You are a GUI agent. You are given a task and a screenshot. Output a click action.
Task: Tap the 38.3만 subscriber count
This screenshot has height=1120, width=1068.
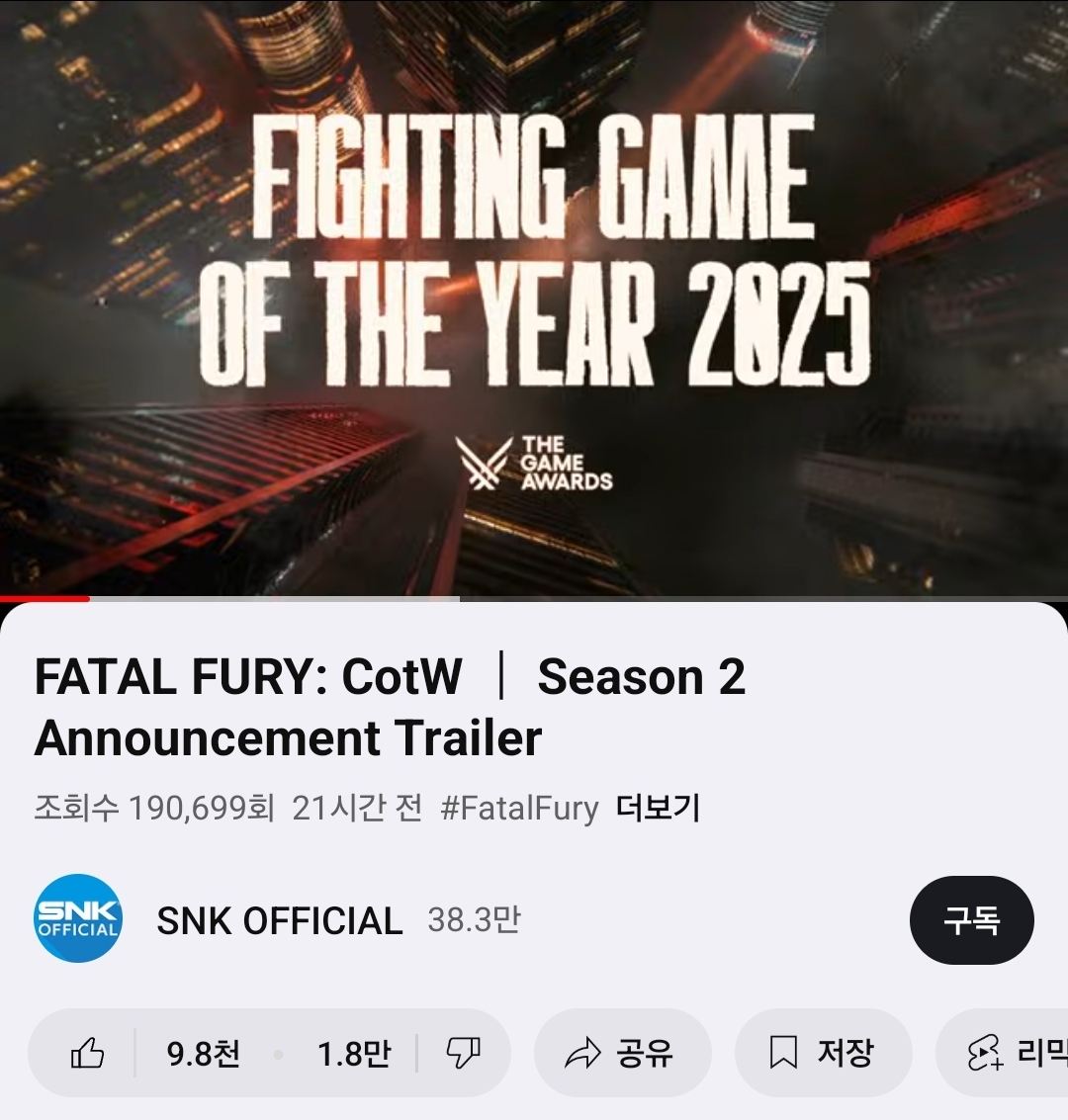pyautogui.click(x=475, y=920)
